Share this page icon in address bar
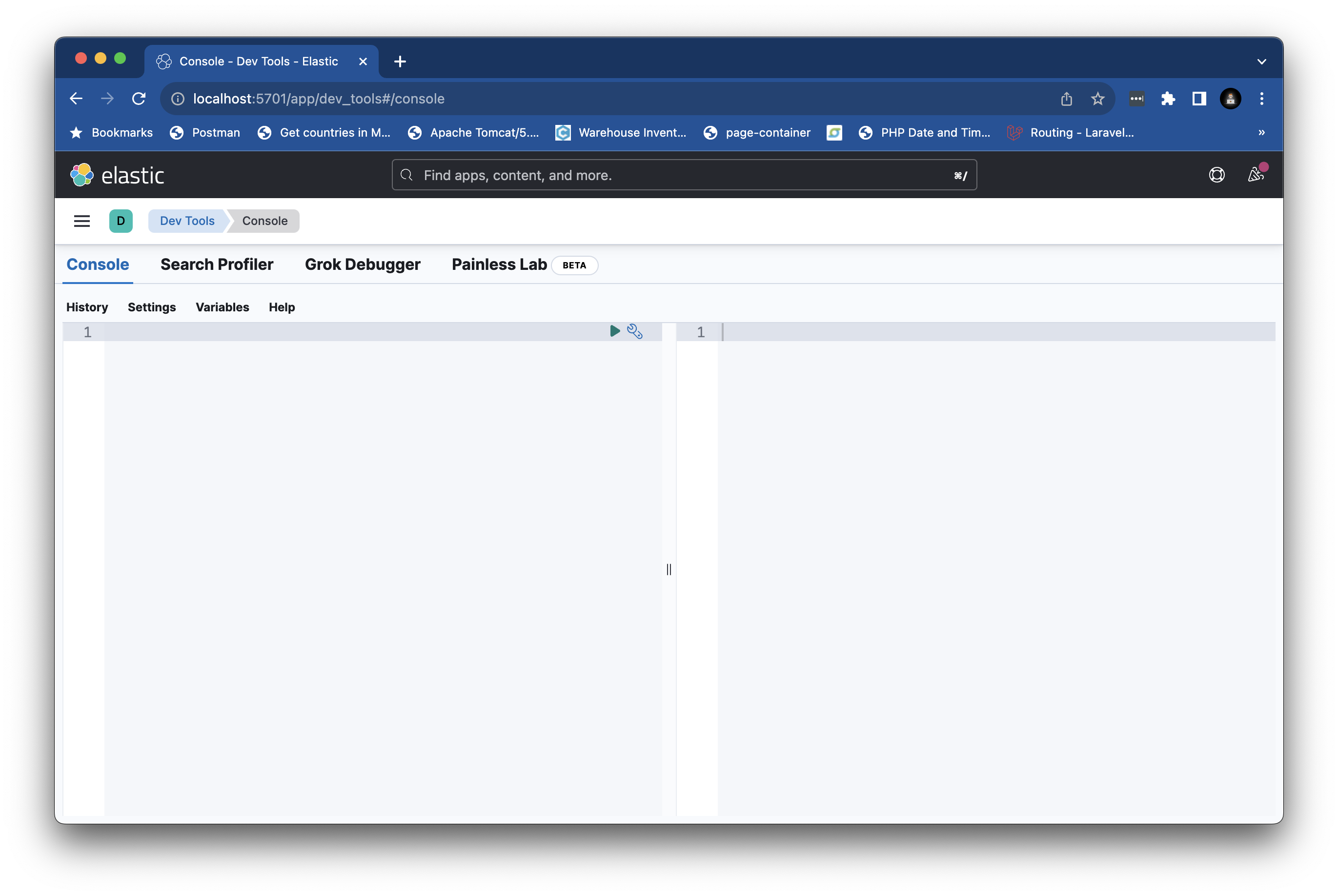Image resolution: width=1338 pixels, height=896 pixels. click(x=1067, y=99)
